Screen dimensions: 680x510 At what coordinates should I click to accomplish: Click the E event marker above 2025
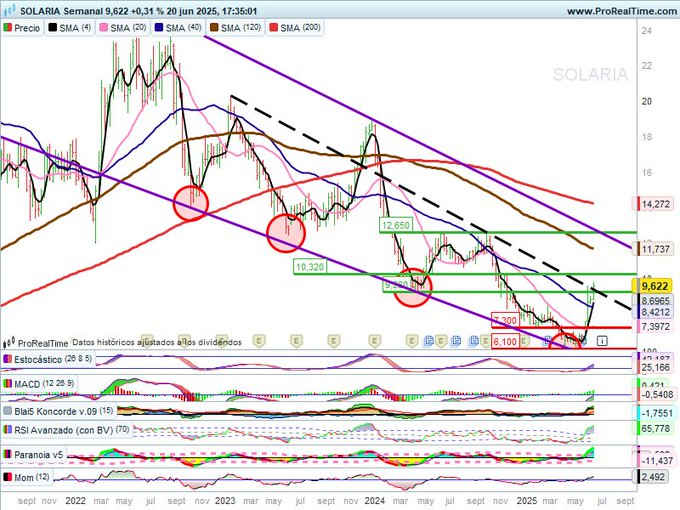click(x=524, y=341)
